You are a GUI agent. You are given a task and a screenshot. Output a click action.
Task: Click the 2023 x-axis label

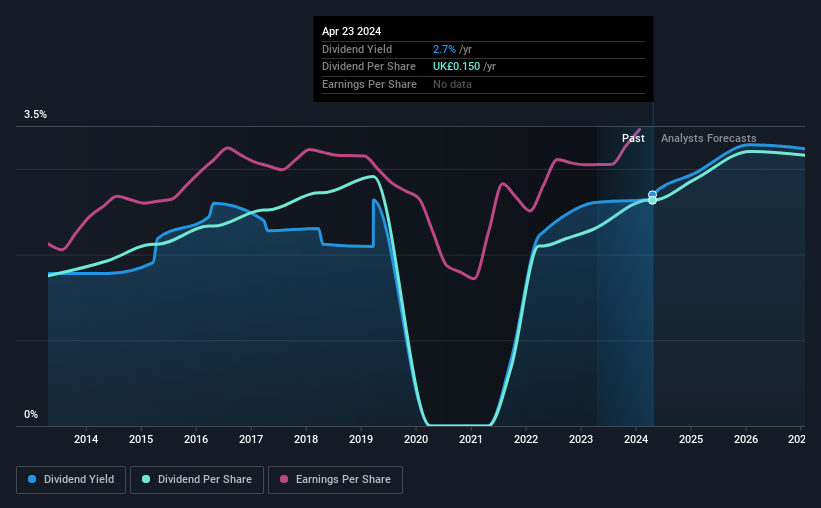(581, 439)
